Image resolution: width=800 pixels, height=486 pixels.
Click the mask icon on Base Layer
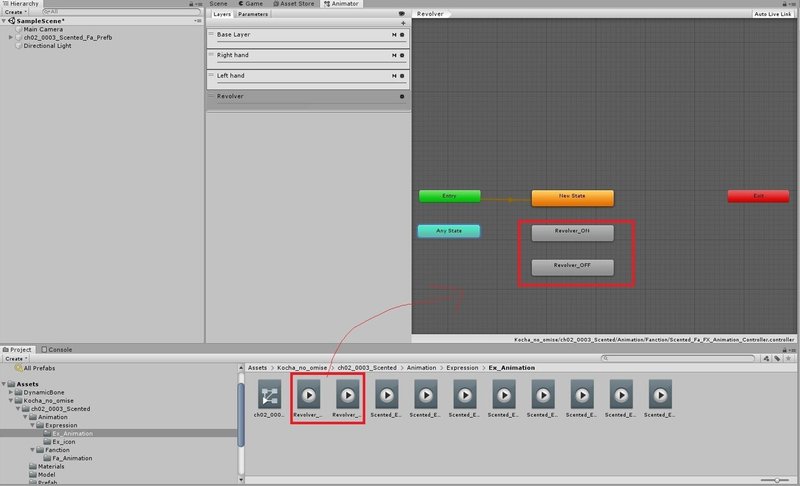pos(394,35)
